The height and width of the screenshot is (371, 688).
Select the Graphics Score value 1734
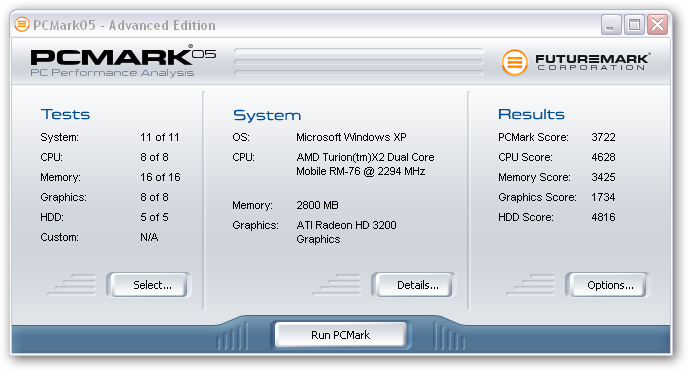tap(603, 197)
